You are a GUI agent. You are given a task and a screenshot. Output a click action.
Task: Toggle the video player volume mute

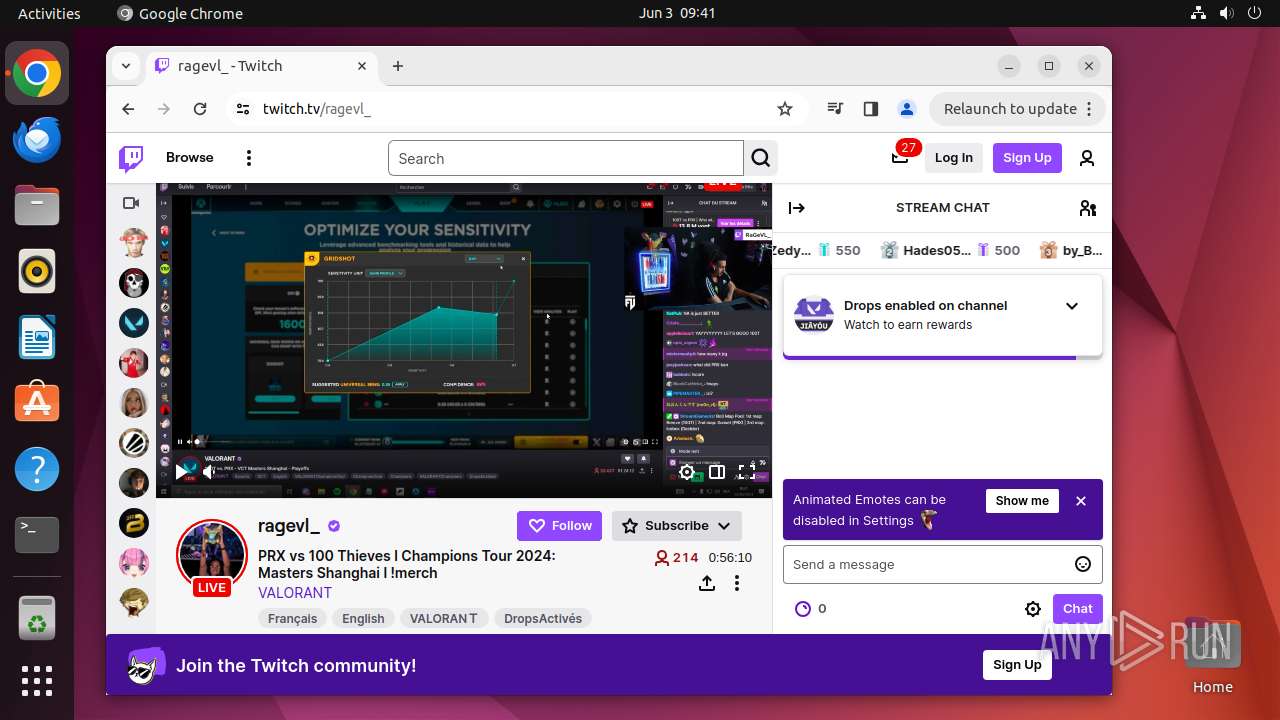click(209, 471)
